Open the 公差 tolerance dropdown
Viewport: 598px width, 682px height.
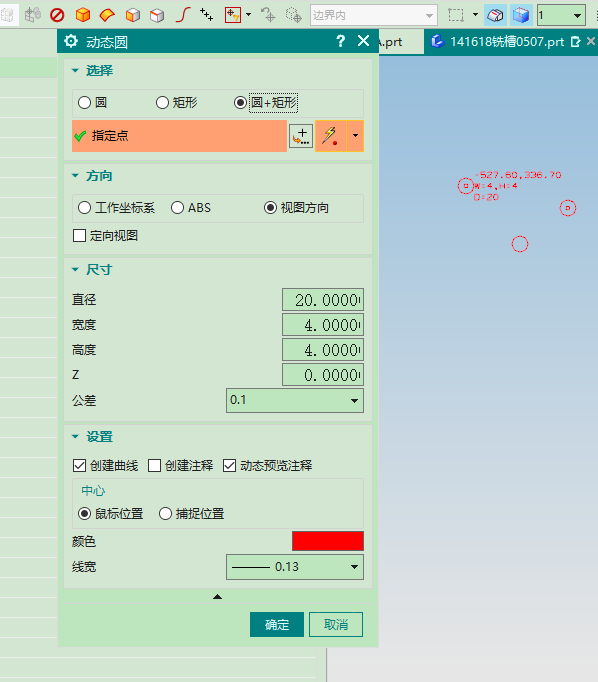(295, 400)
